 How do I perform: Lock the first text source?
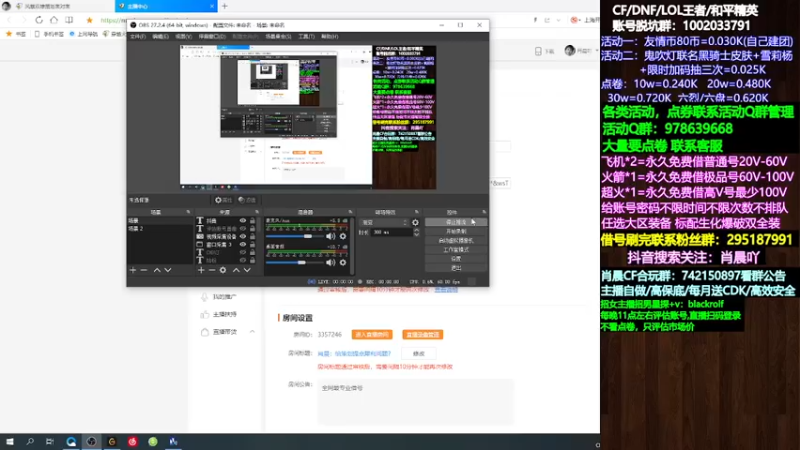[x=252, y=221]
